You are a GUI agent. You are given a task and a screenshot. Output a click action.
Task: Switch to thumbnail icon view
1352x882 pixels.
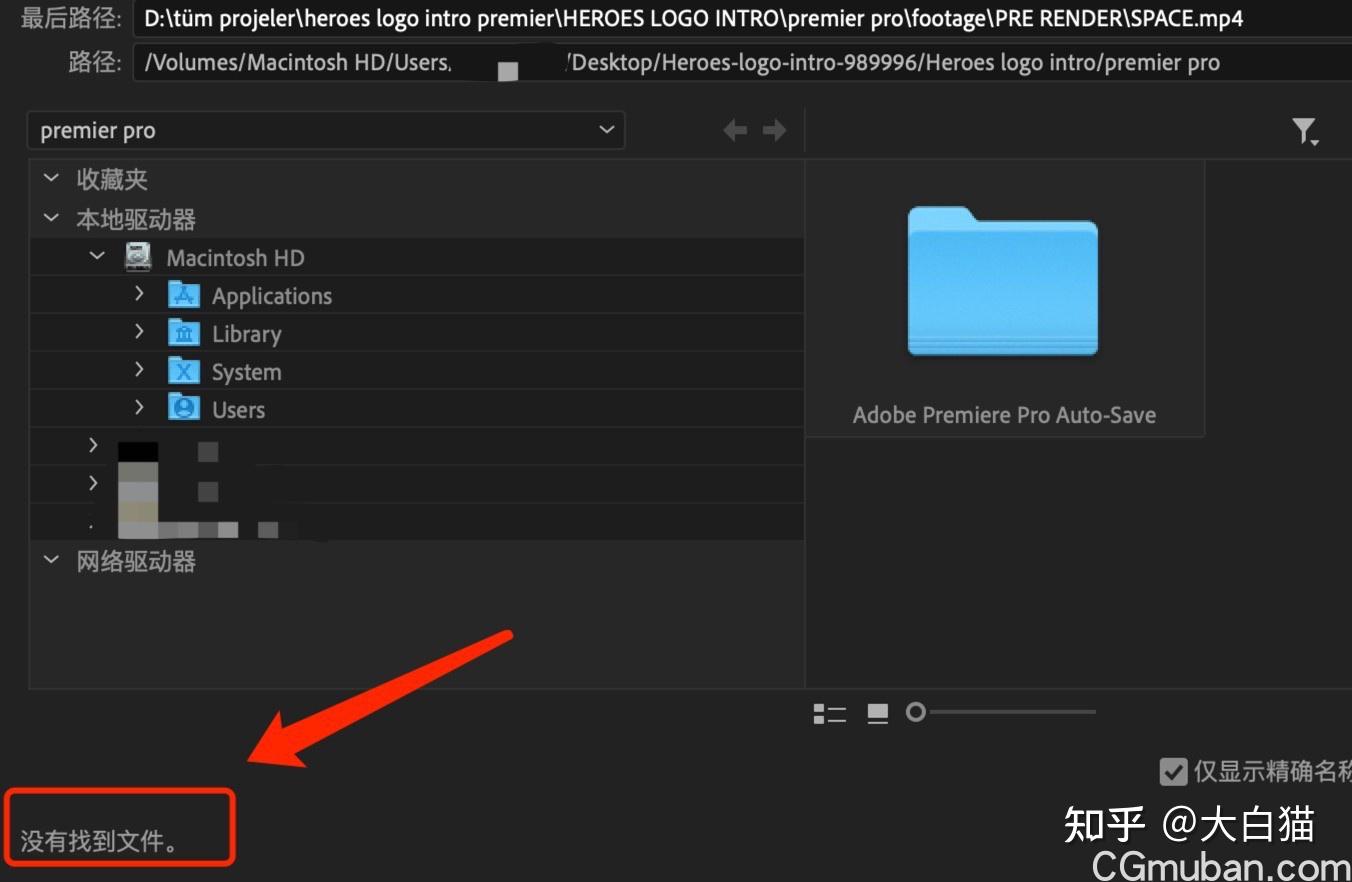click(x=878, y=713)
